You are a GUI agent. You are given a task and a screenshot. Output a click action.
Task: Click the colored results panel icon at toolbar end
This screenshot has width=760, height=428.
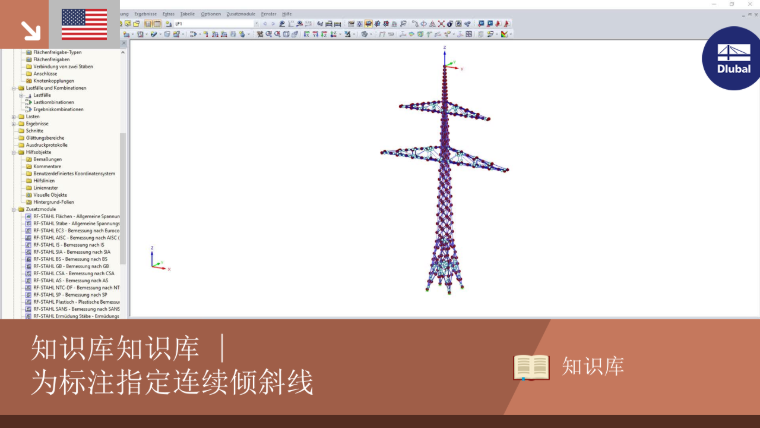click(x=505, y=34)
